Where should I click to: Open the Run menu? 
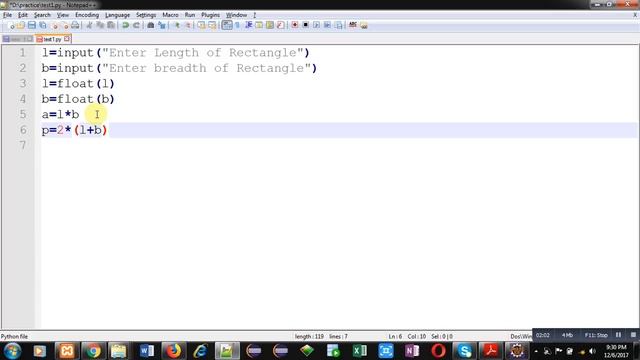tap(190, 15)
